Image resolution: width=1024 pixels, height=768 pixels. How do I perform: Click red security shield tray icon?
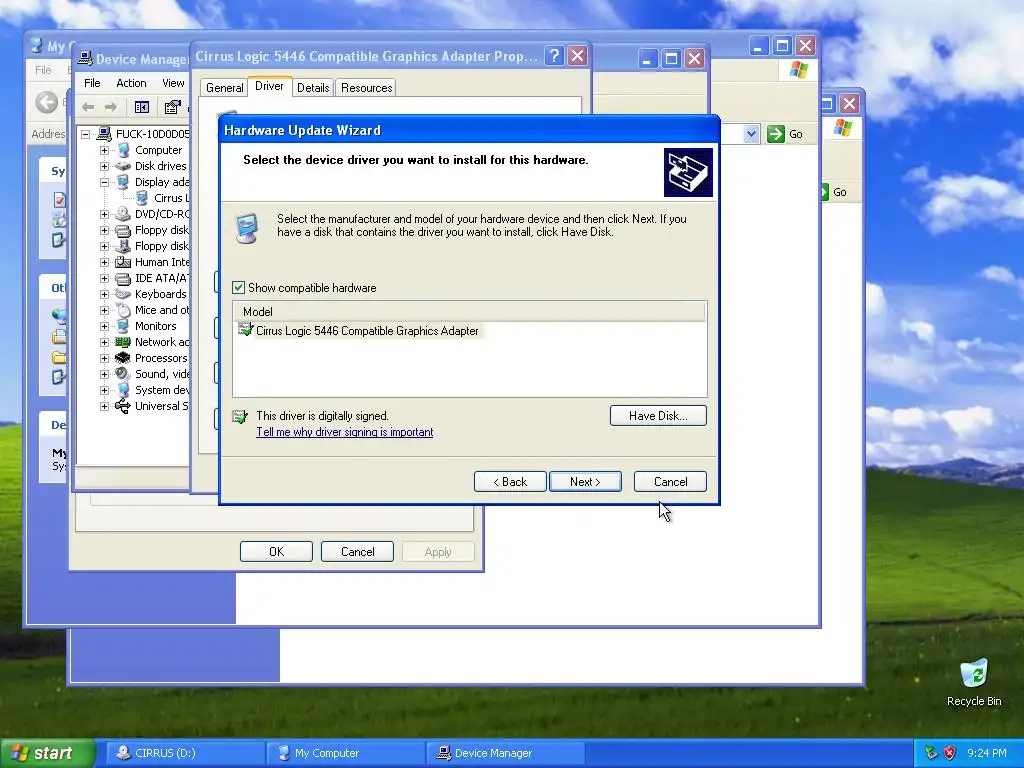click(x=949, y=754)
